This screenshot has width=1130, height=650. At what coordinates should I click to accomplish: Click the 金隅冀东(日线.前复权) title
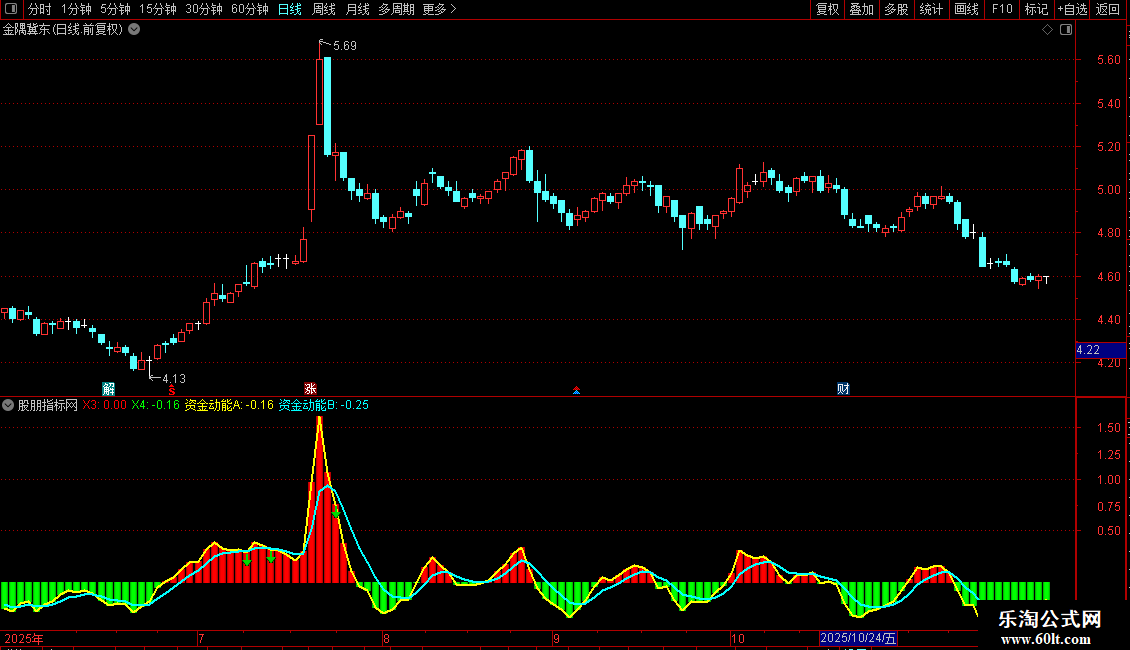pyautogui.click(x=63, y=30)
